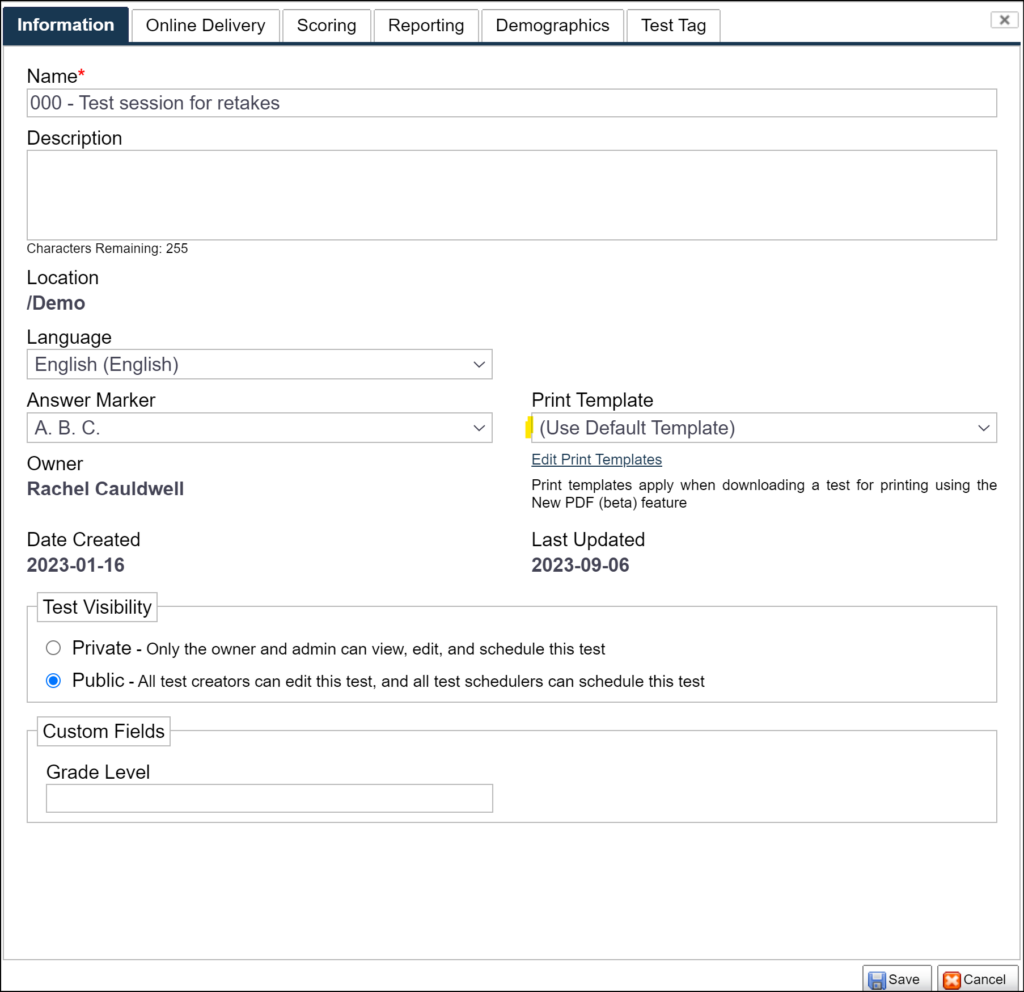Click into the Description text area
Image resolution: width=1024 pixels, height=992 pixels.
tap(511, 195)
